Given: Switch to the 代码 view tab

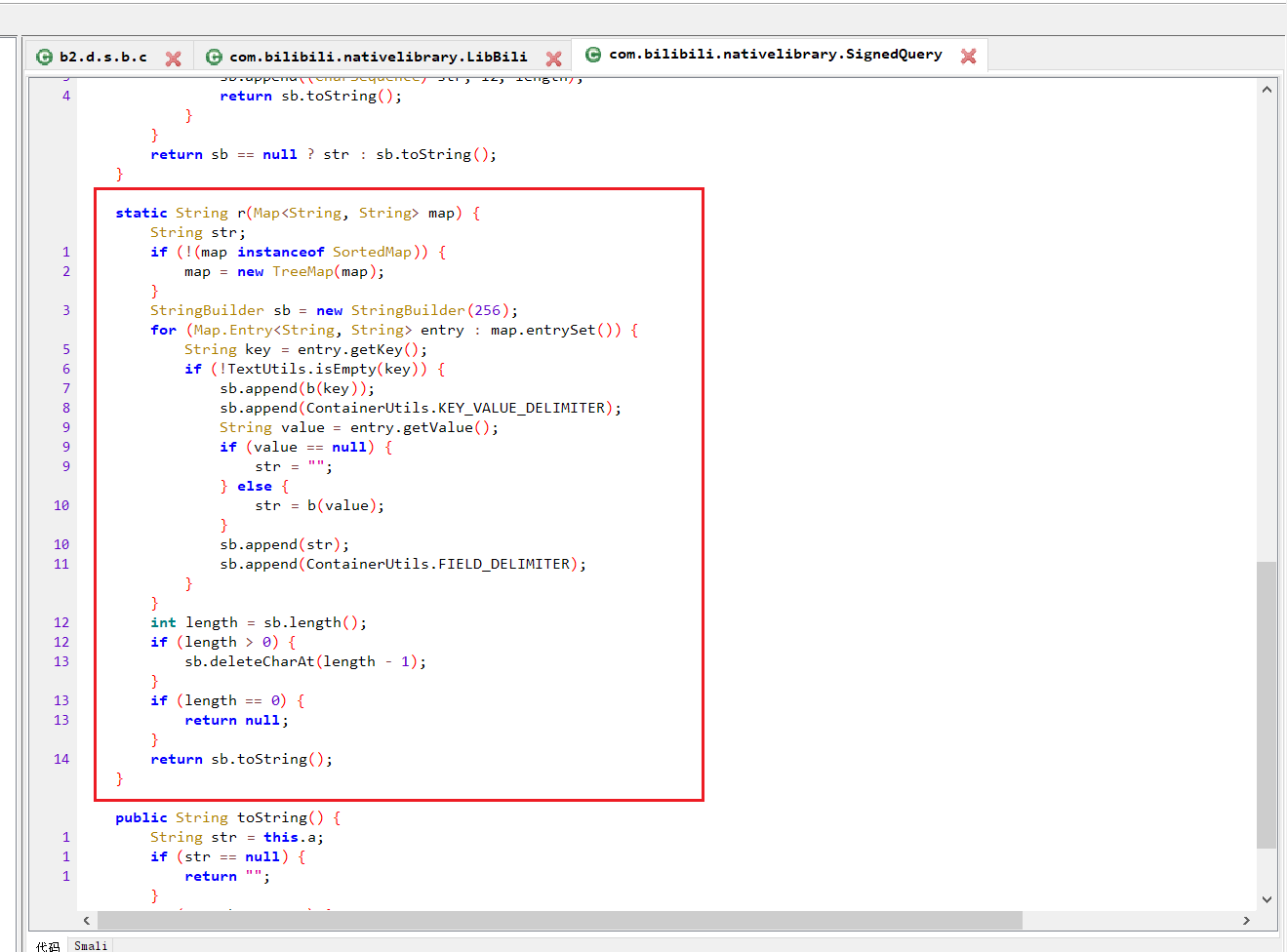Looking at the screenshot, I should coord(48,945).
